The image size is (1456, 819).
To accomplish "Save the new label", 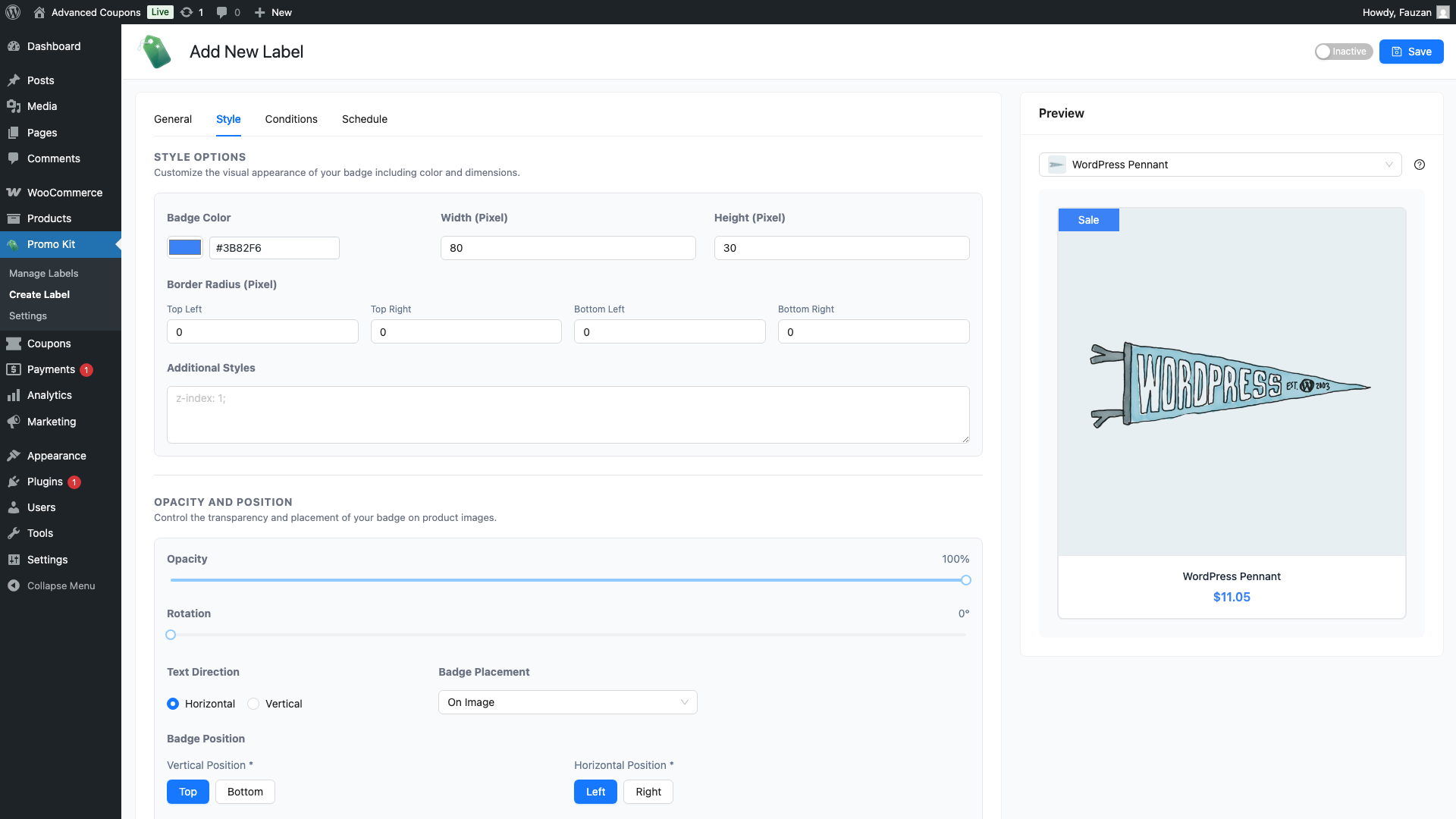I will [x=1410, y=52].
